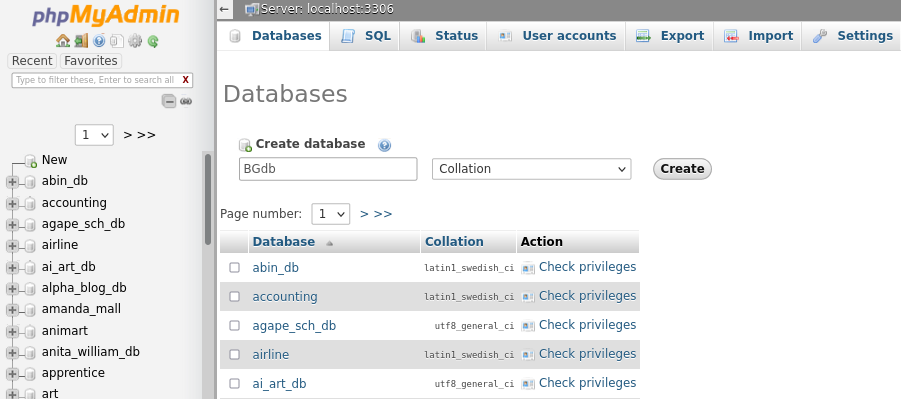Expand the accounting tree node
The image size is (901, 399).
tap(12, 204)
